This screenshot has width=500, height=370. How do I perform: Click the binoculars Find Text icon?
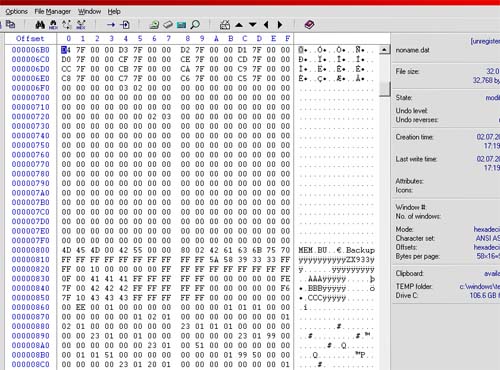40,25
